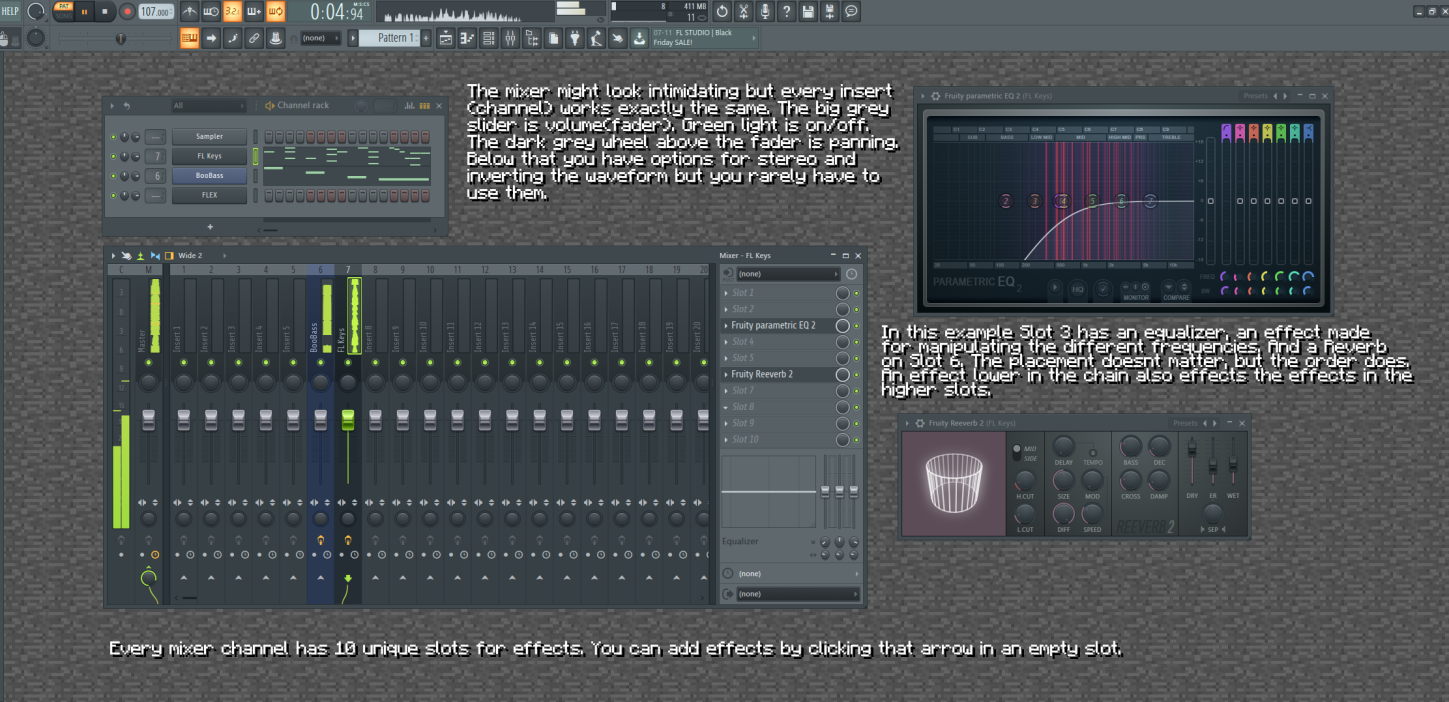Image resolution: width=1449 pixels, height=702 pixels.
Task: Open the All channel filter dropdown in Channel rack
Action: coord(208,105)
